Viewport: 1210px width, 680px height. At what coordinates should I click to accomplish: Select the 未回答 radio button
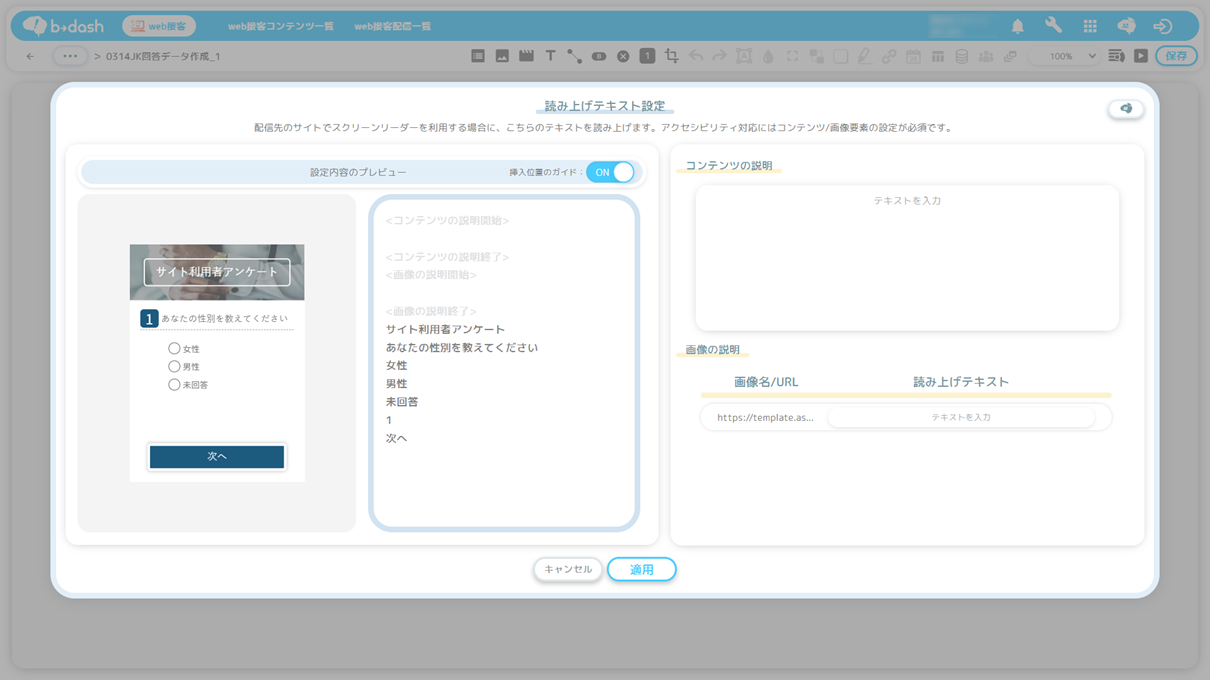point(174,385)
